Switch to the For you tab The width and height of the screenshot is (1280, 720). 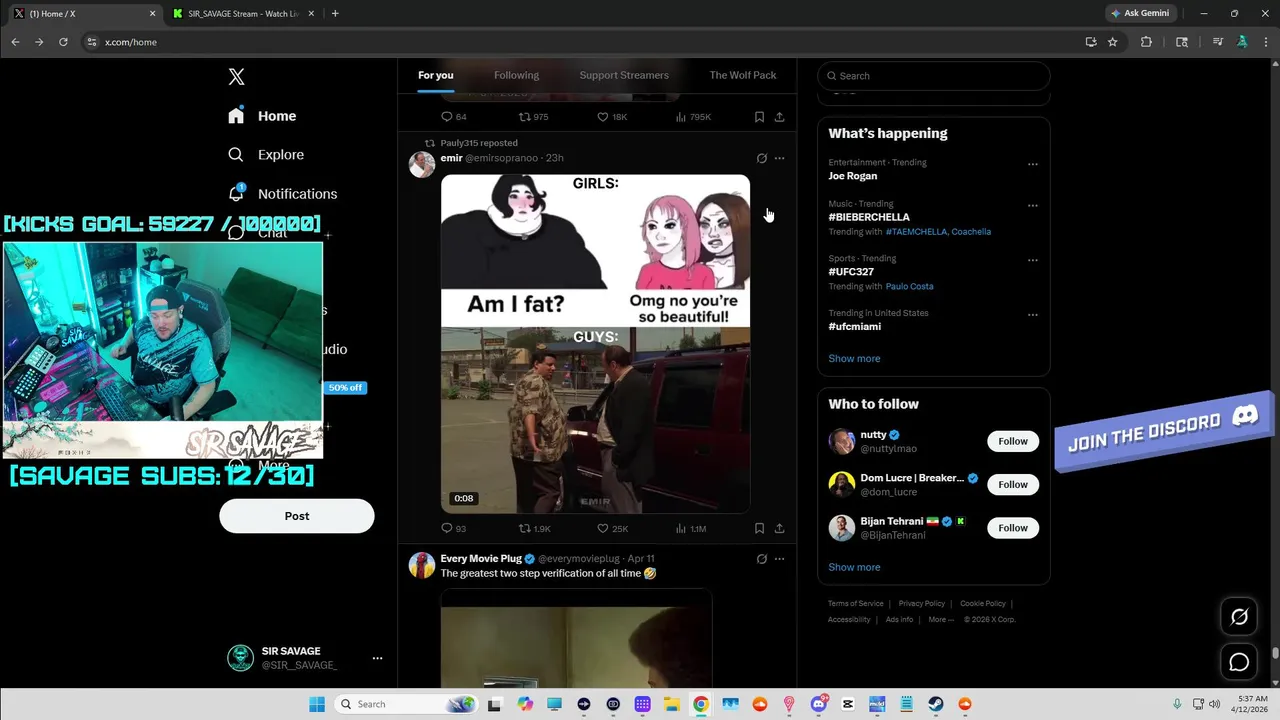[x=436, y=75]
